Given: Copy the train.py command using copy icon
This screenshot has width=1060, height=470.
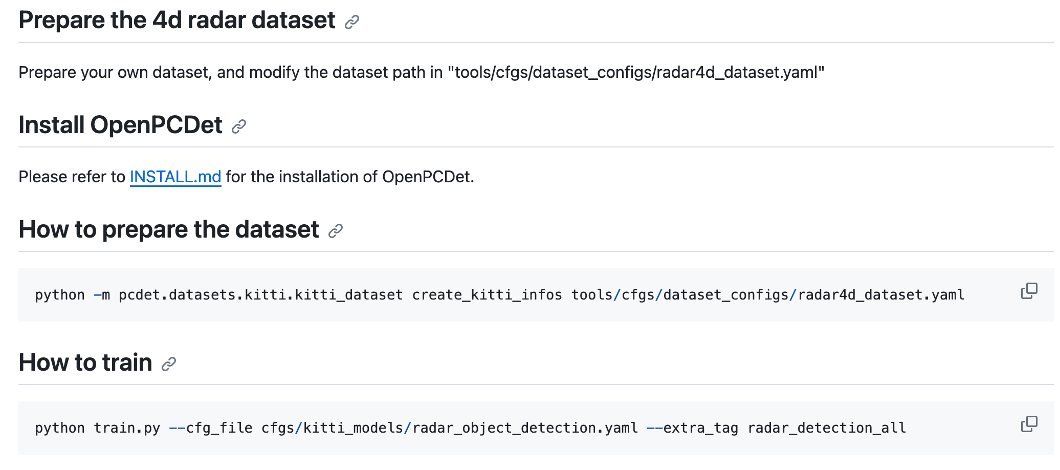Looking at the screenshot, I should (x=1028, y=425).
